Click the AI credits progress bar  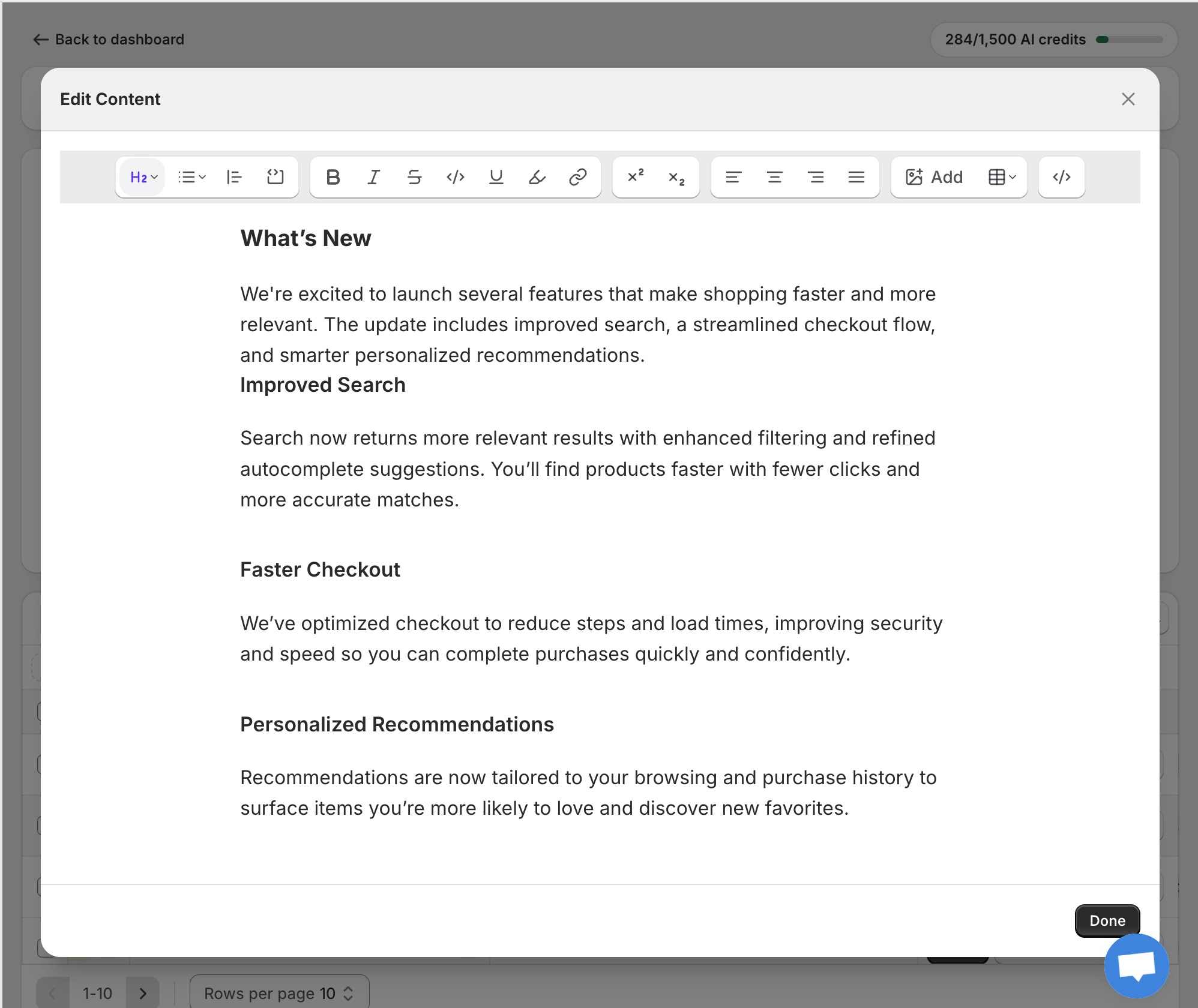[x=1130, y=40]
